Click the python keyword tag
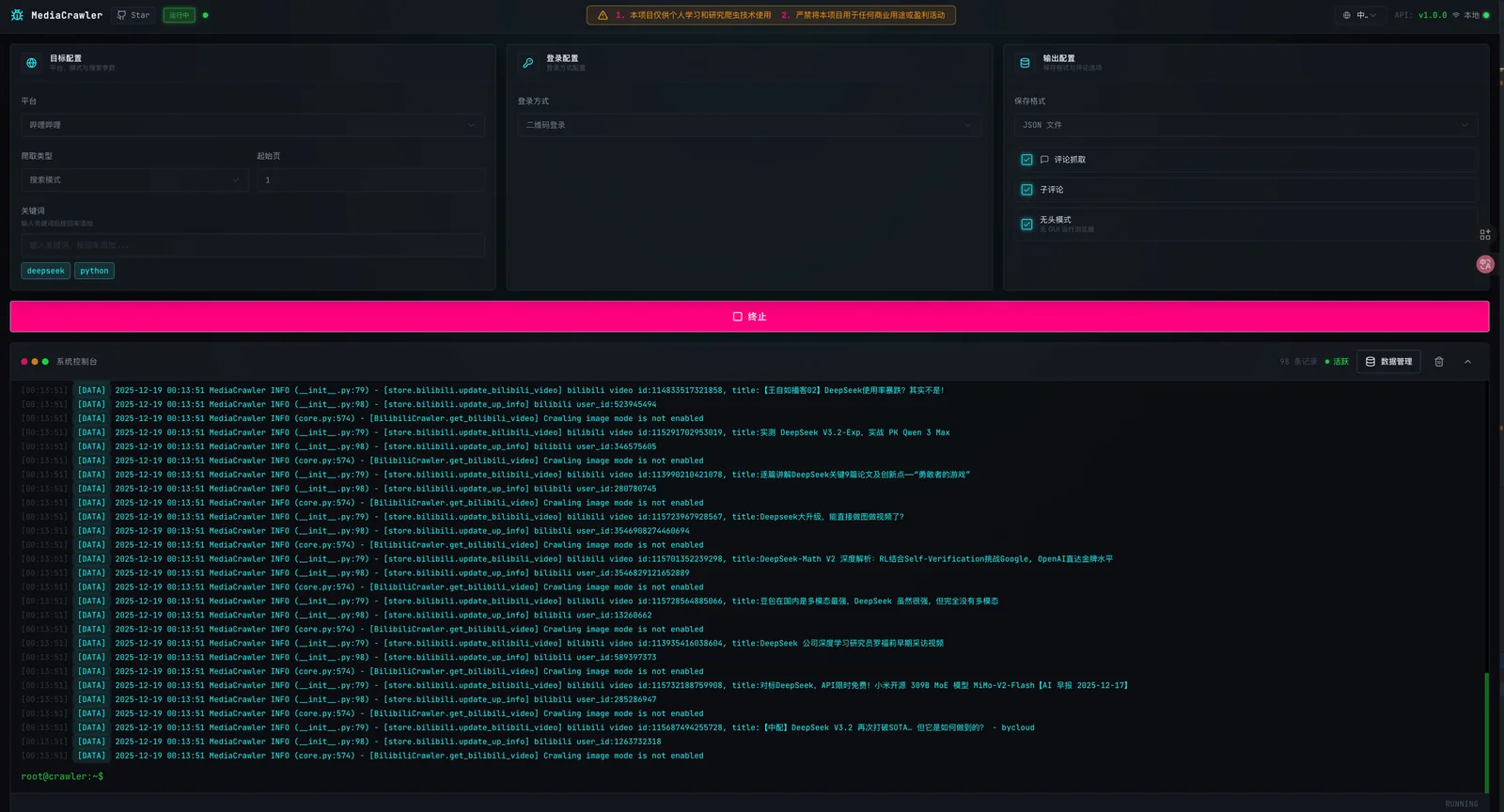Image resolution: width=1504 pixels, height=812 pixels. point(94,271)
